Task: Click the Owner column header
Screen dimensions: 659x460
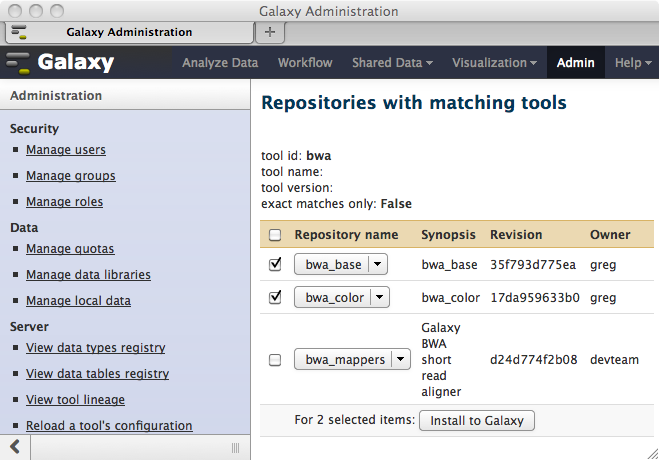Action: tap(610, 234)
